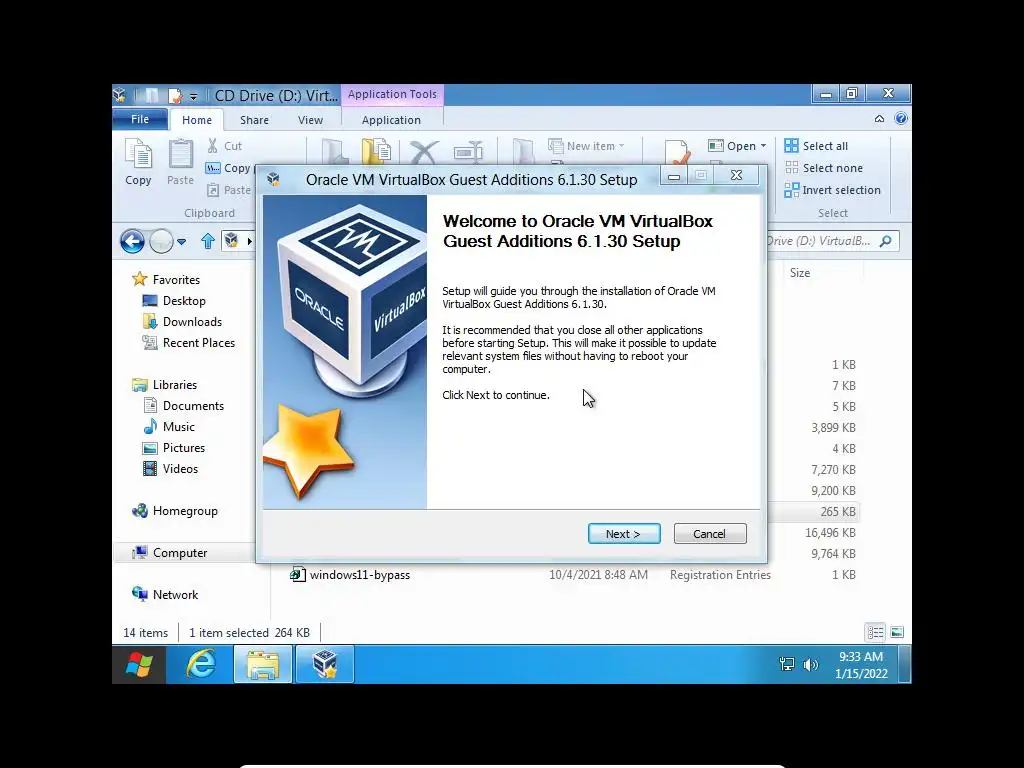Click the Properties checkmark icon
The image size is (1024, 768).
click(x=677, y=152)
